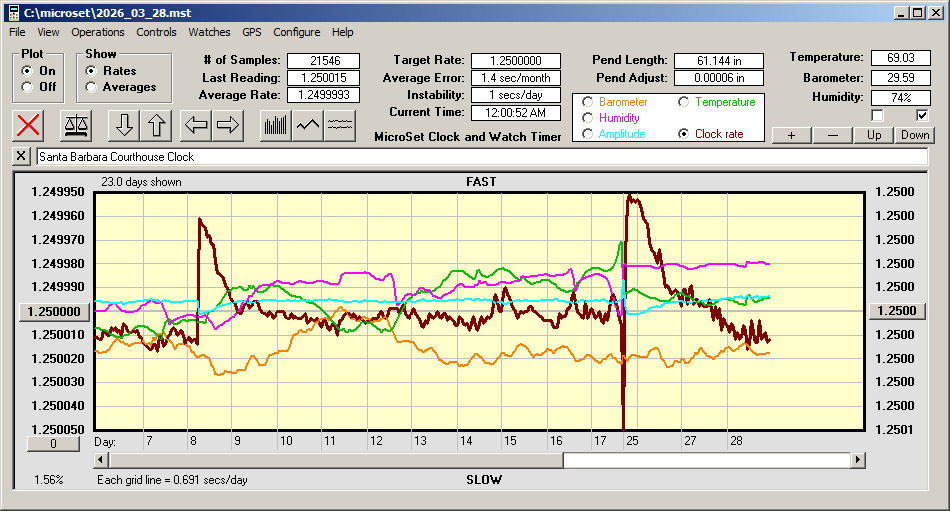Click the Down button
This screenshot has height=511, width=950.
click(914, 135)
